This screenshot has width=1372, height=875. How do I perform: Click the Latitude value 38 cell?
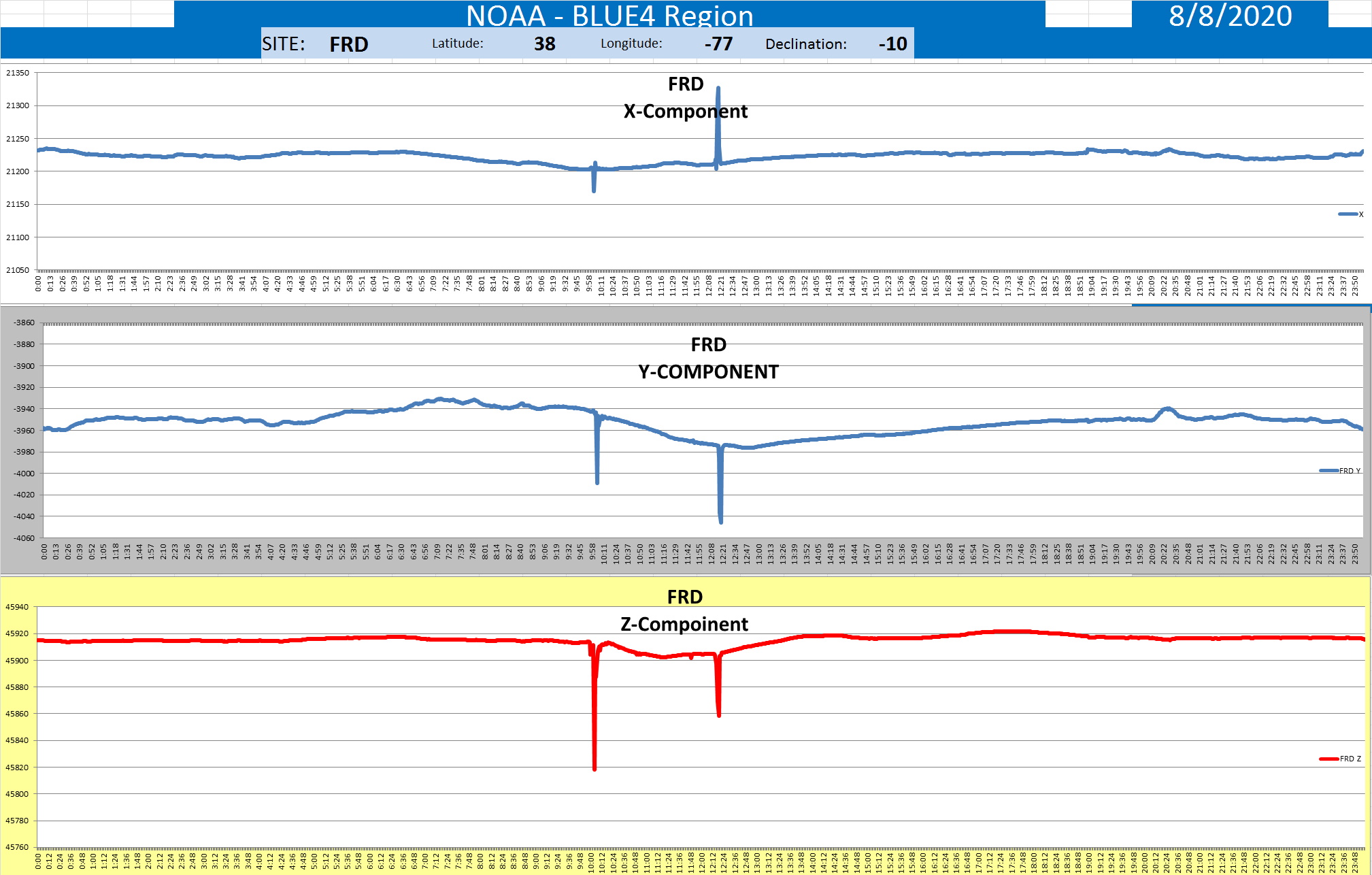[544, 44]
